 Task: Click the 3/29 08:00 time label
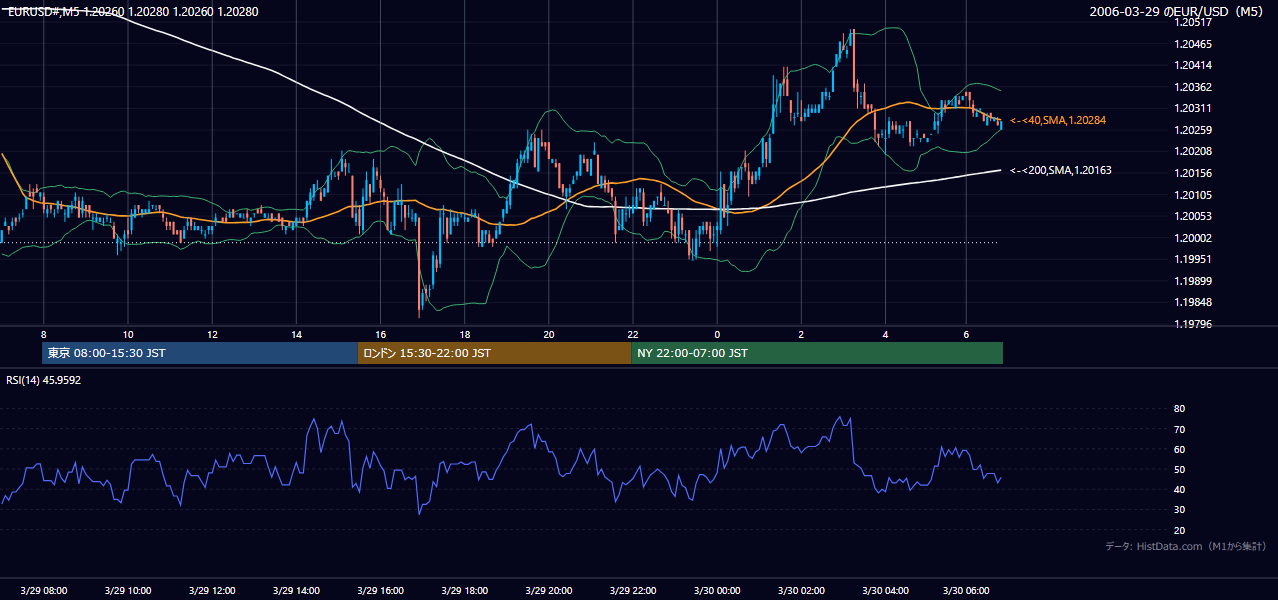click(43, 591)
